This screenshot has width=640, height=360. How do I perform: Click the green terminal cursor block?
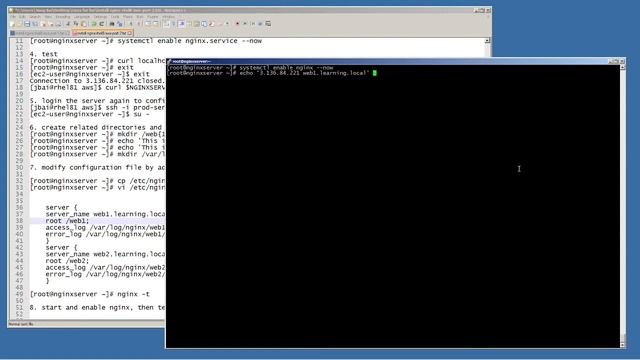point(375,73)
